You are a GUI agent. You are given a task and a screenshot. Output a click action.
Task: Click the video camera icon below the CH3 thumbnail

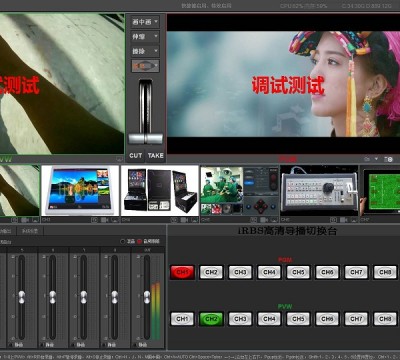pos(104,220)
